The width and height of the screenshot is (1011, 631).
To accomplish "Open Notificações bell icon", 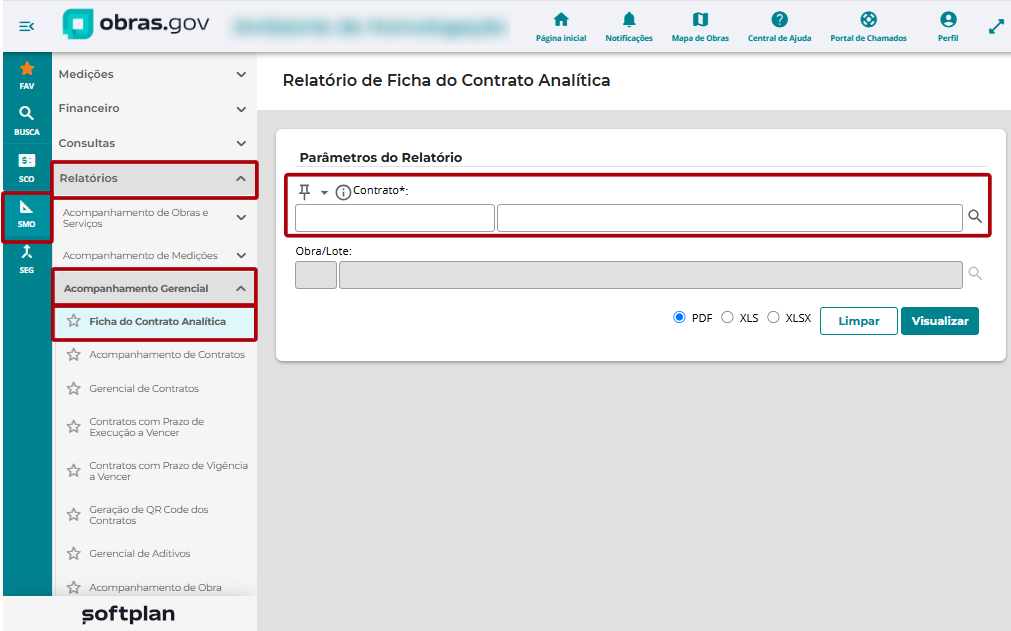I will [x=629, y=27].
